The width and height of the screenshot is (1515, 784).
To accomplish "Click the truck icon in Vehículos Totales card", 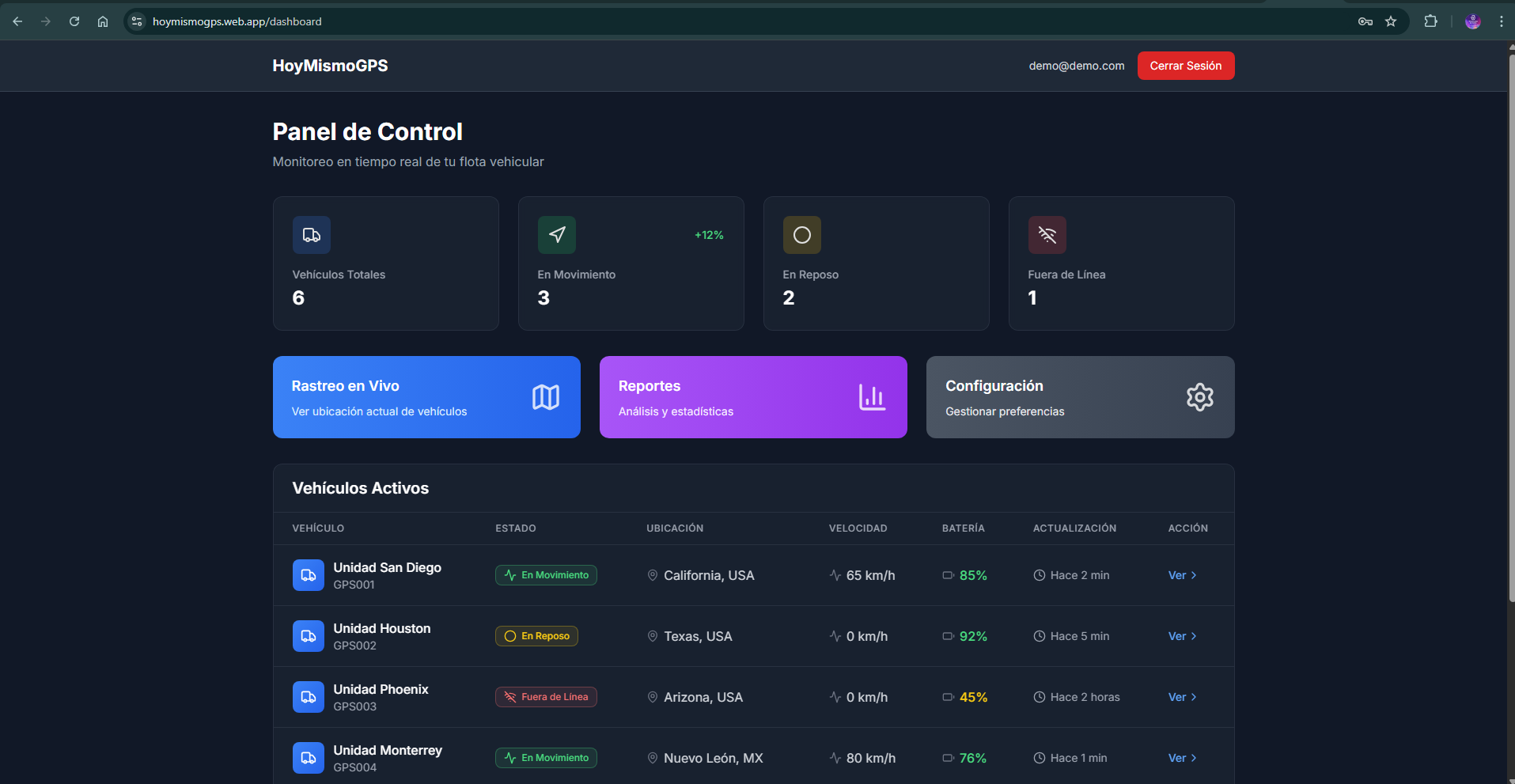I will [x=311, y=235].
